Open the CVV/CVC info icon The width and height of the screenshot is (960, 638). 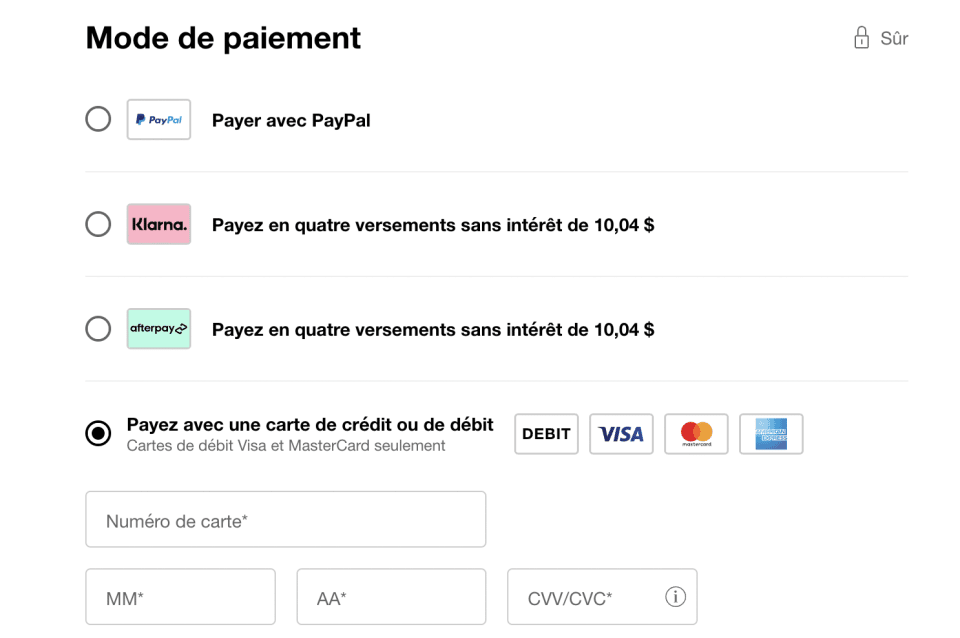pos(676,597)
